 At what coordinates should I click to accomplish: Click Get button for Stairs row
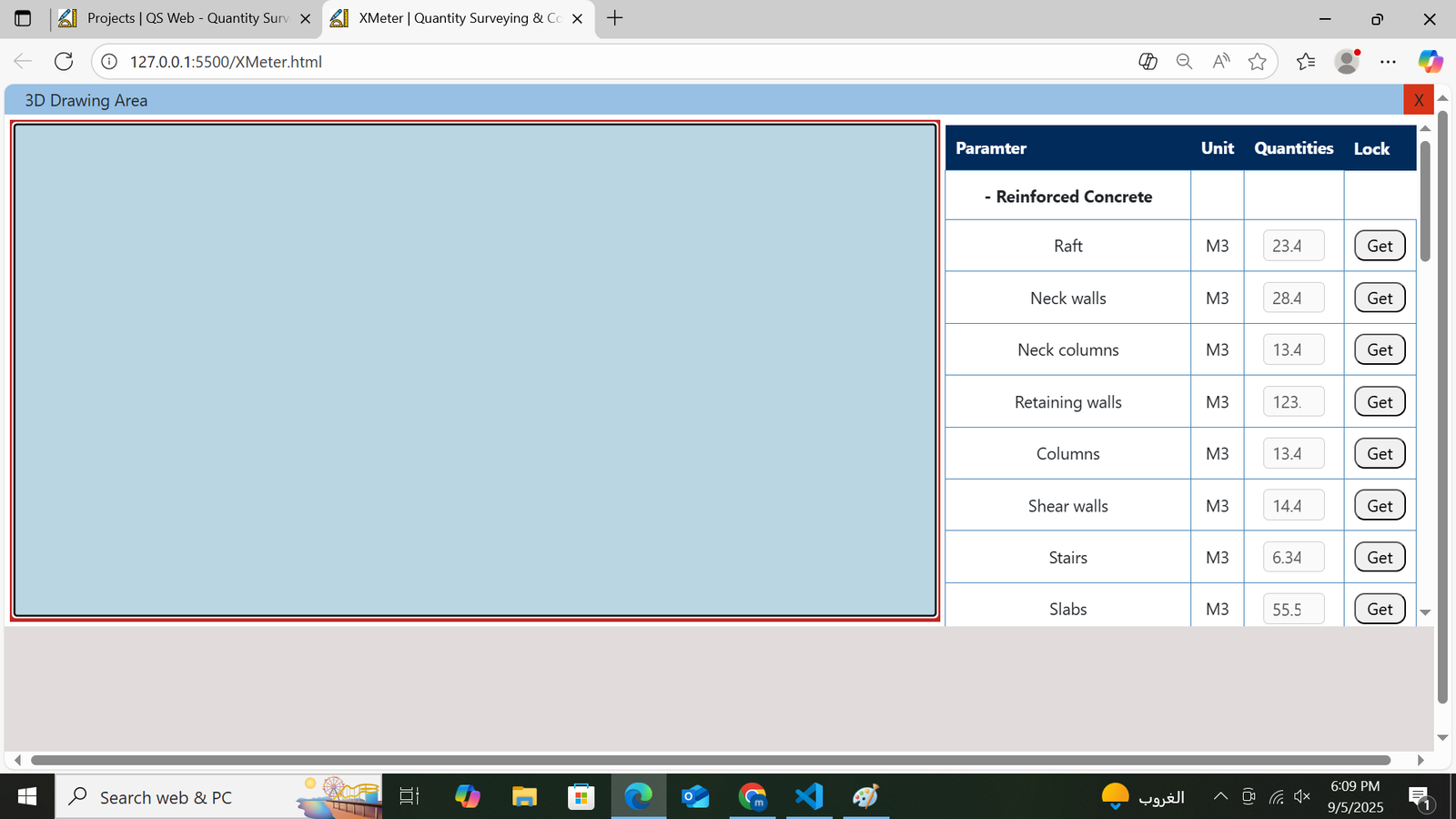click(1380, 558)
